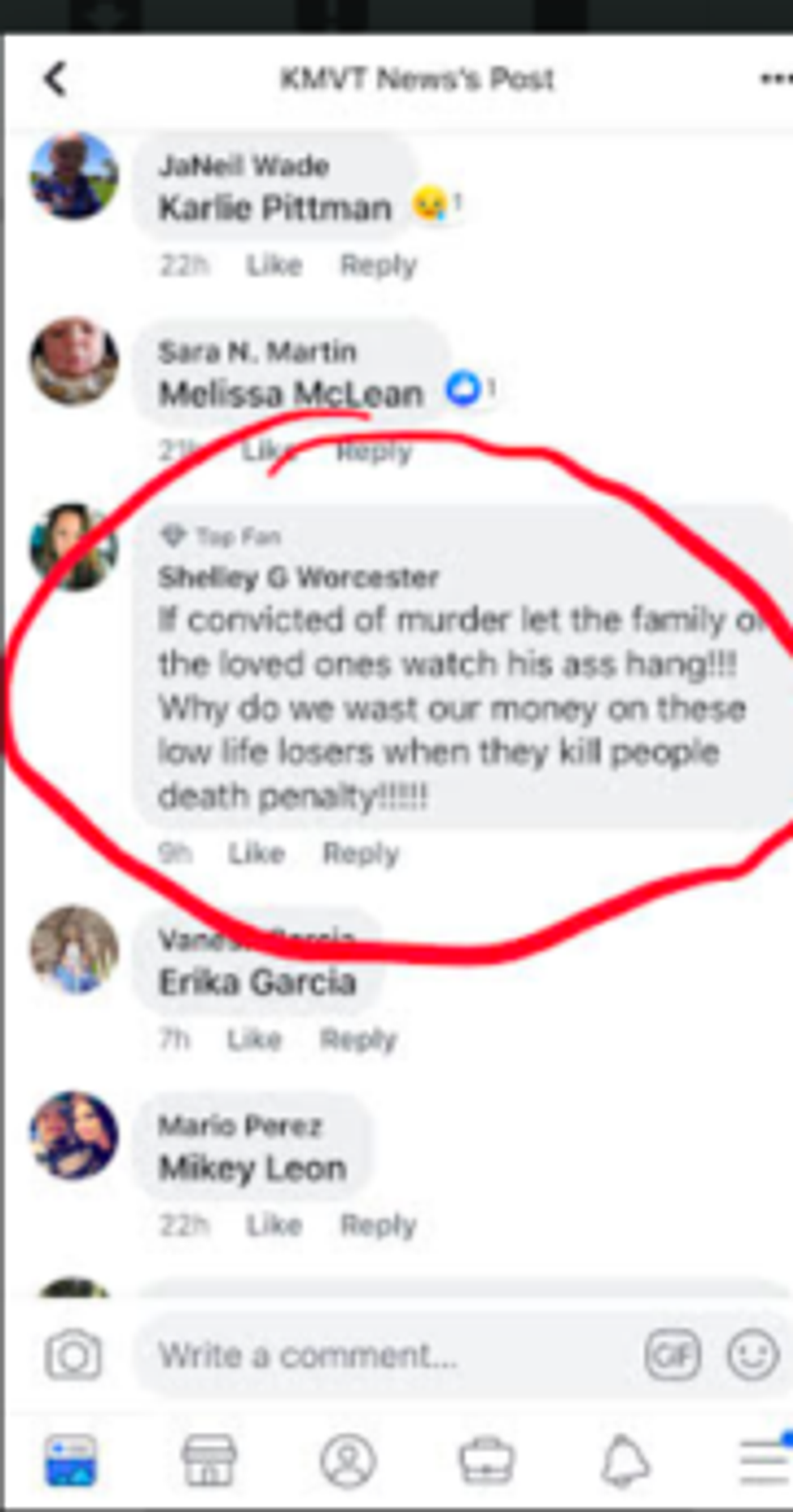Tap the back arrow in the header

tap(54, 79)
